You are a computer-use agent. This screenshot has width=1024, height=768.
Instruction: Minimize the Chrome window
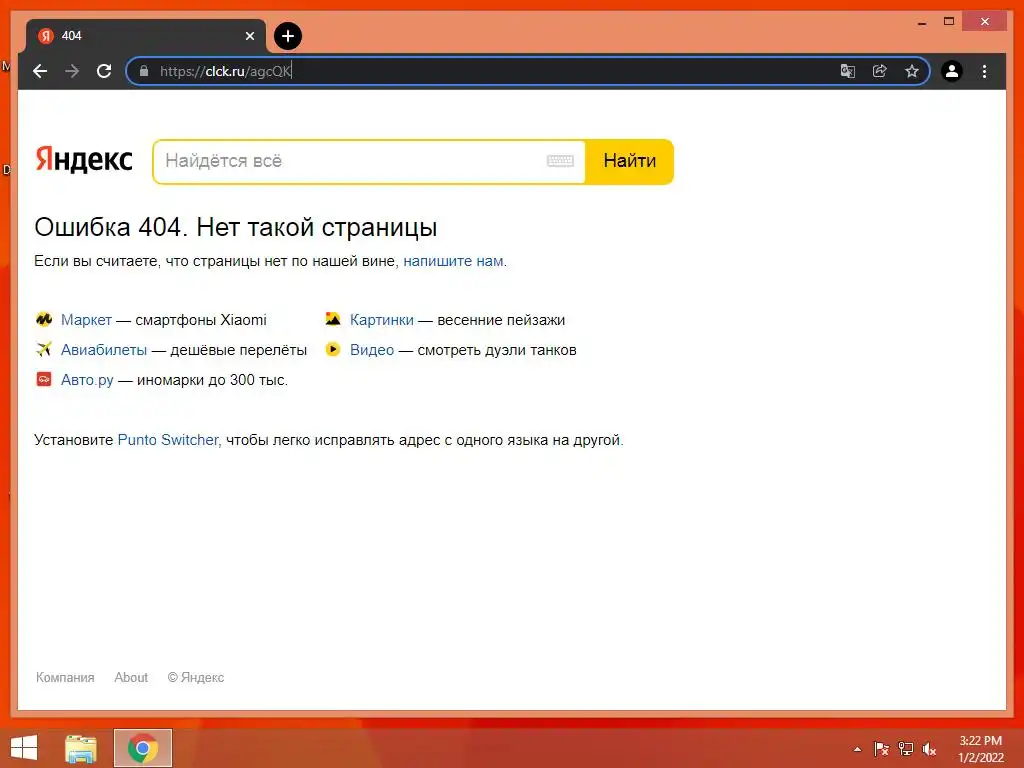pos(921,22)
